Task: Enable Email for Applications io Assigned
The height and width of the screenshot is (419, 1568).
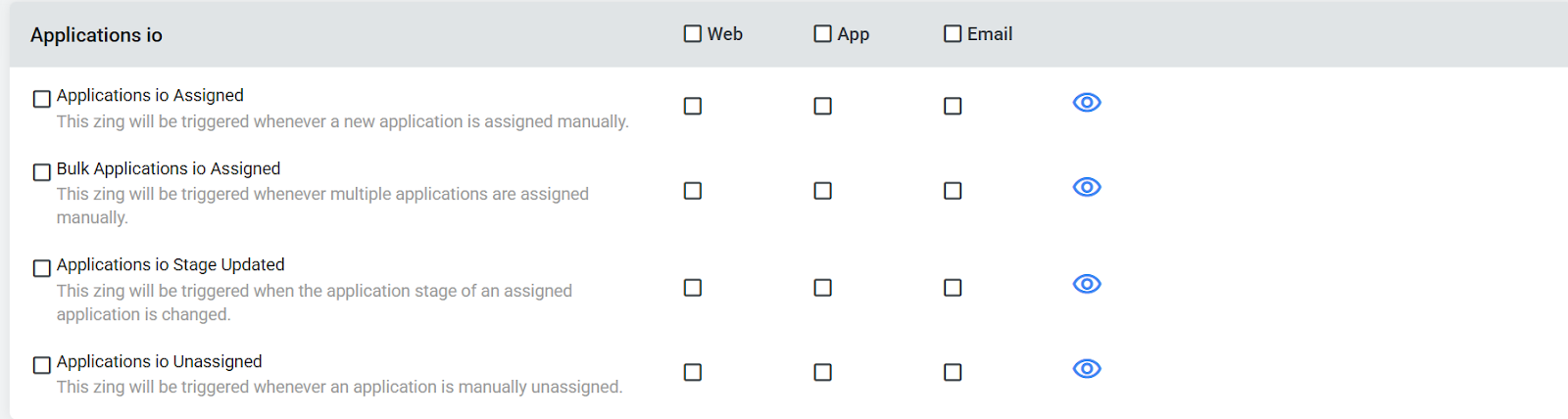Action: pos(953,106)
